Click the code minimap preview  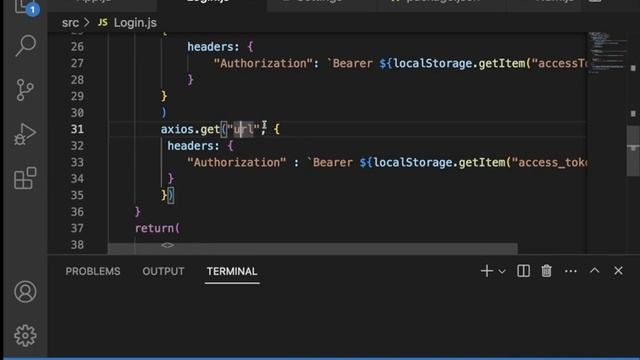coord(607,53)
